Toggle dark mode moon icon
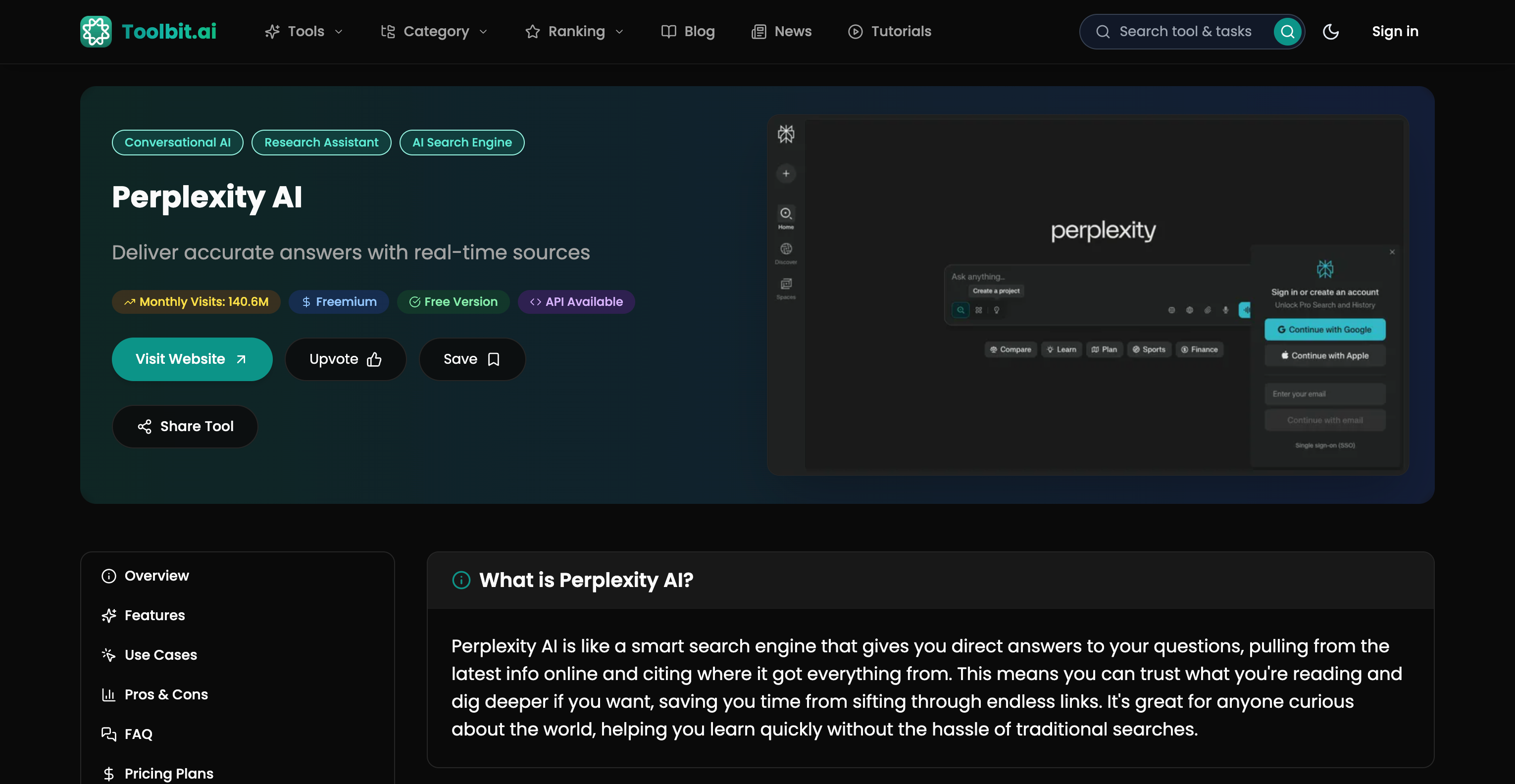This screenshot has width=1515, height=784. (1330, 31)
